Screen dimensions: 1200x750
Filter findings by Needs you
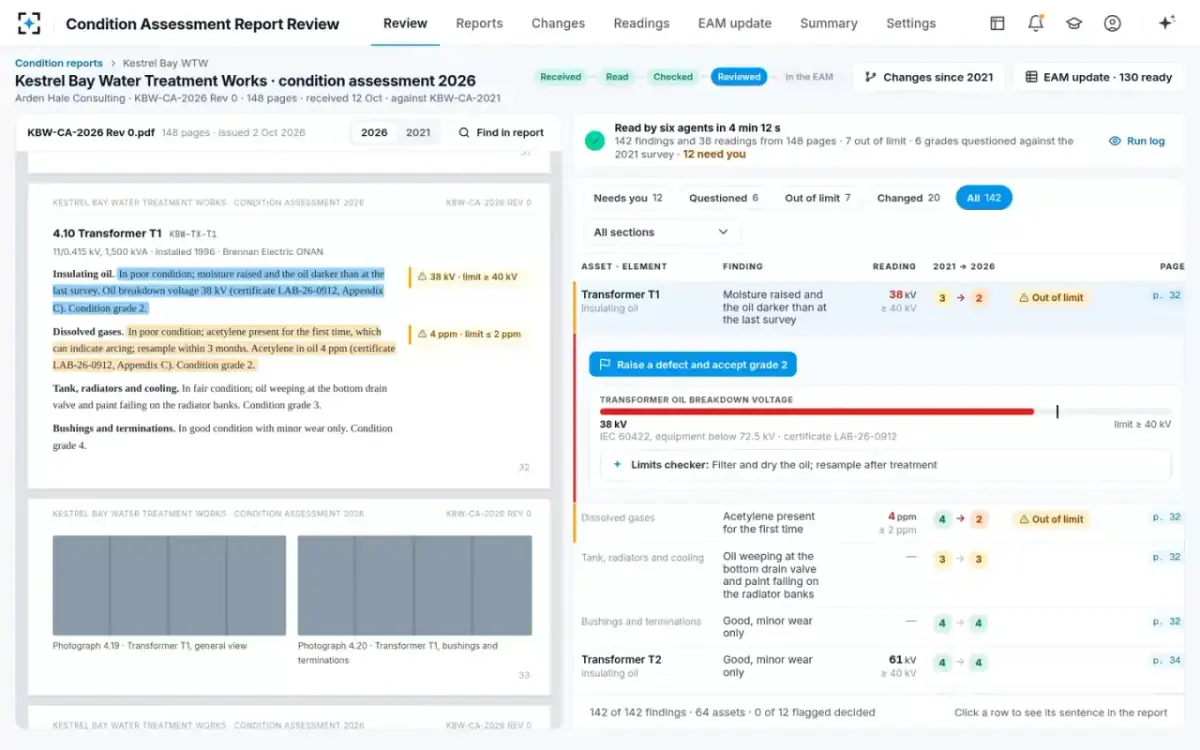[628, 198]
